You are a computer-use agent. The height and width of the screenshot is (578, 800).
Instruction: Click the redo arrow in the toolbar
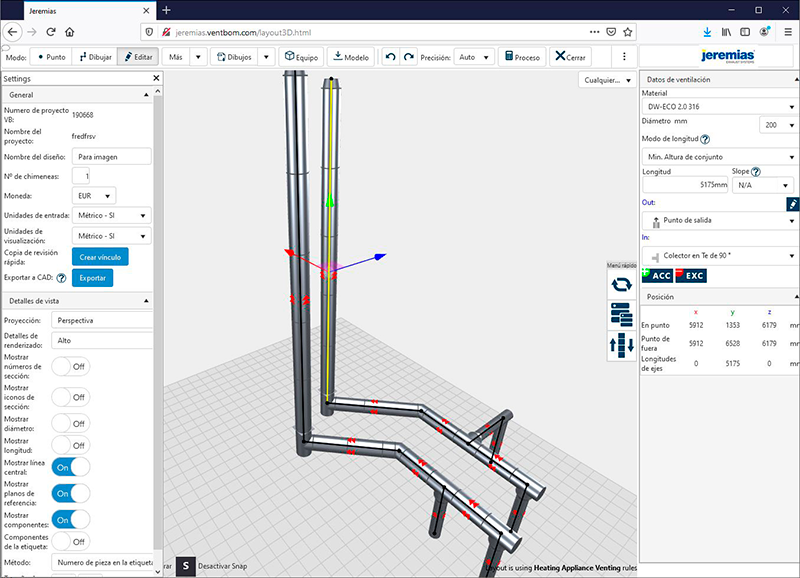pyautogui.click(x=408, y=58)
